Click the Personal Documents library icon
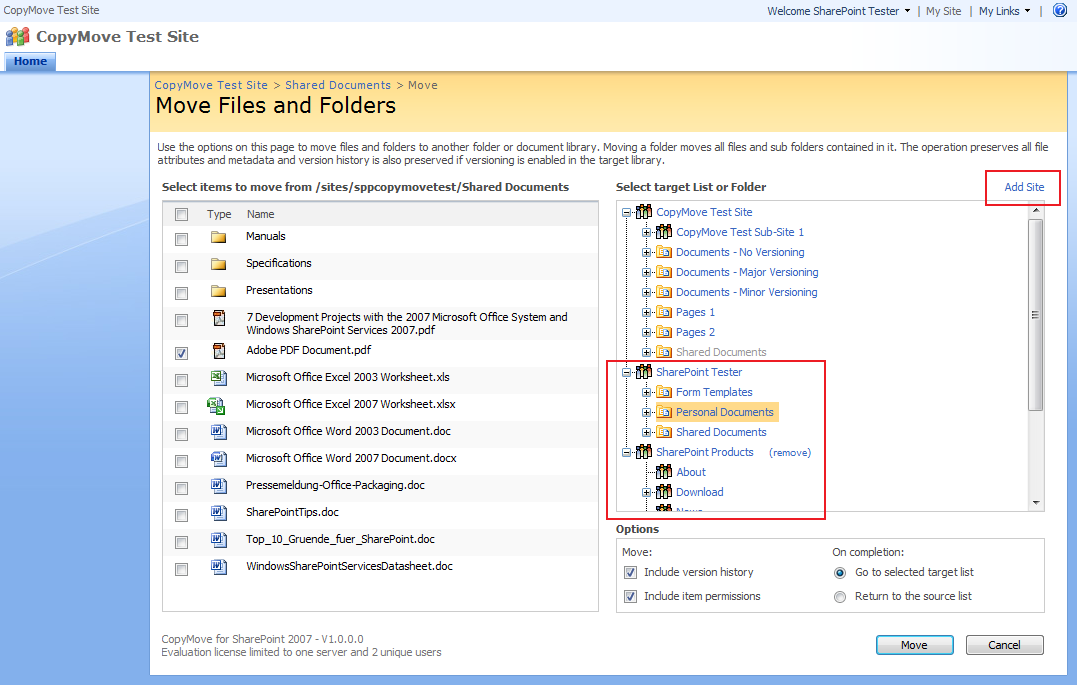The height and width of the screenshot is (685, 1077). click(664, 412)
